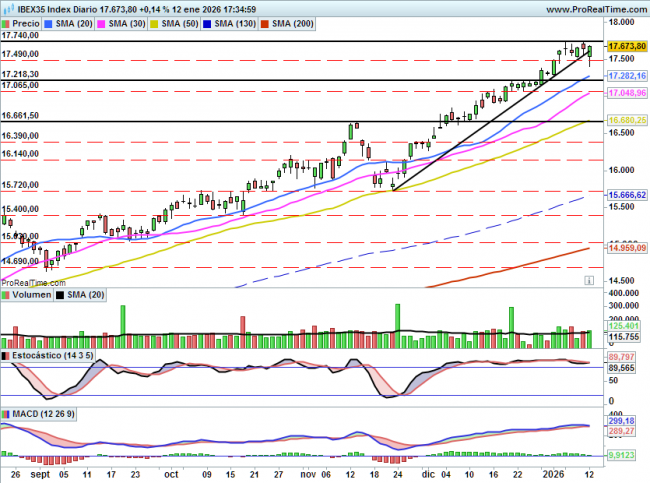650x483 pixels.
Task: Select the current price tag 17.673,80
Action: [627, 46]
